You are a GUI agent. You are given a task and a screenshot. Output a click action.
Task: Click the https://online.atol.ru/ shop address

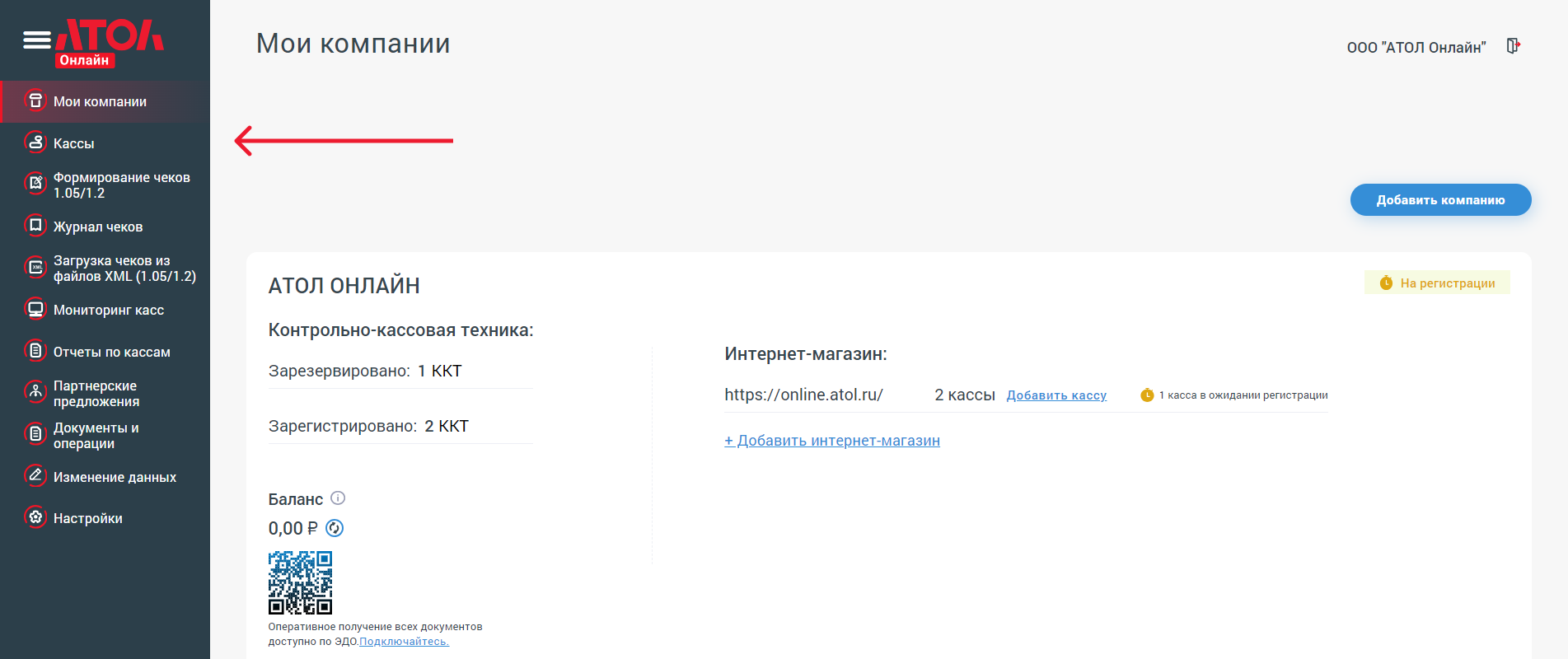pos(803,395)
